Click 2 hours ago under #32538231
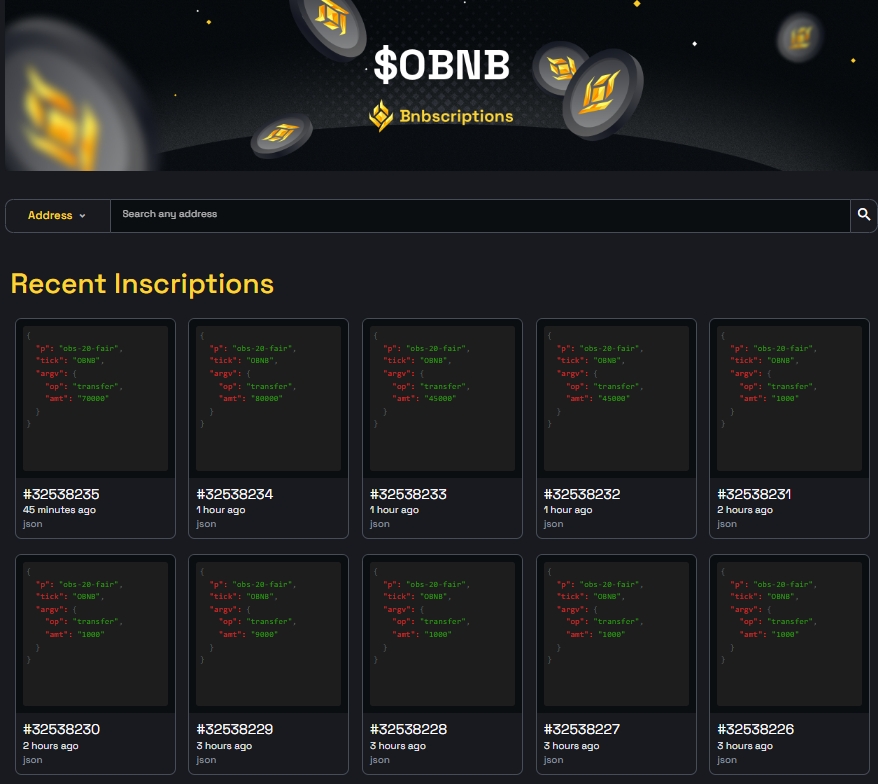 coord(745,510)
